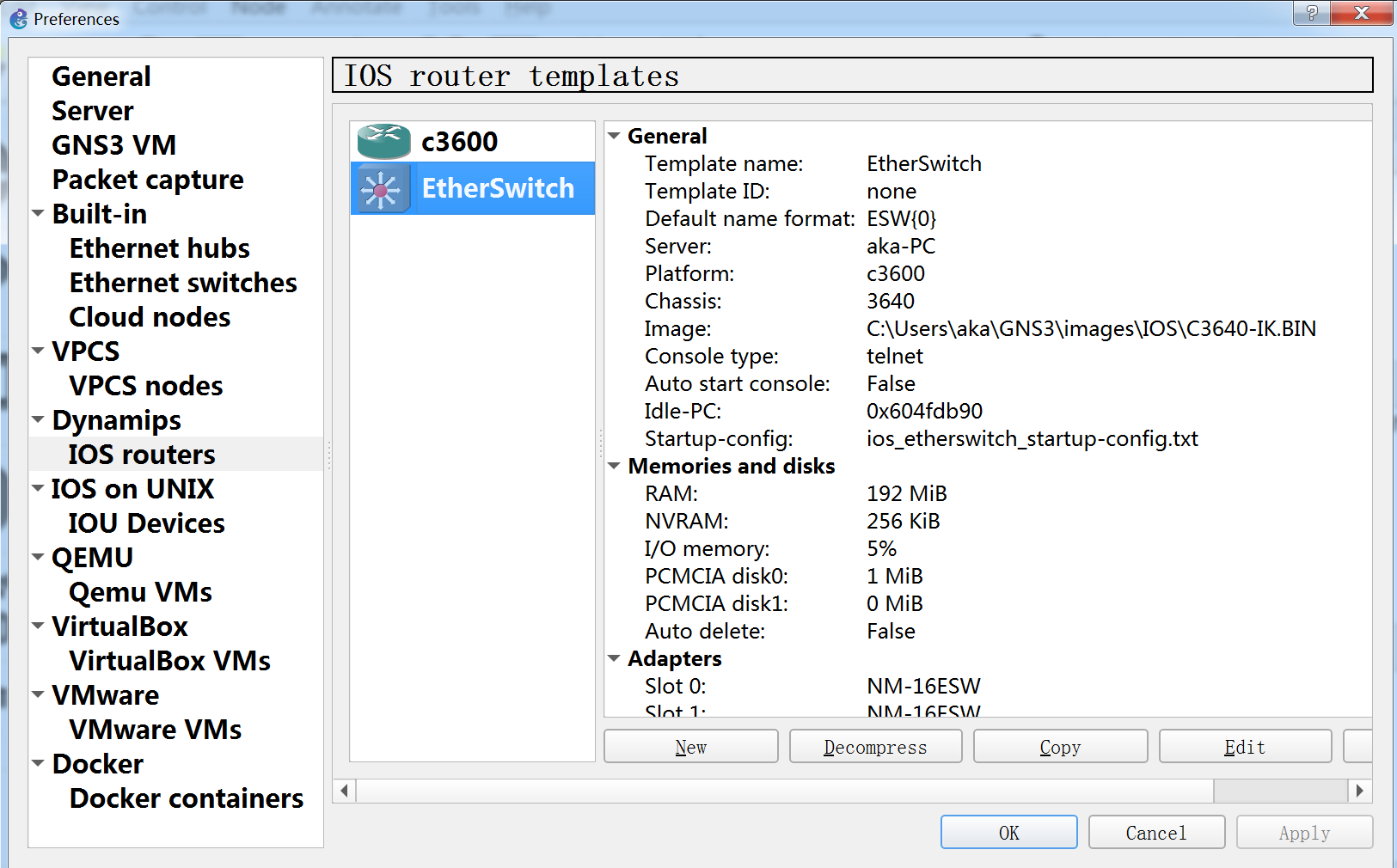The image size is (1397, 868).
Task: Click the horizontal scrollbar thumb
Action: (784, 791)
